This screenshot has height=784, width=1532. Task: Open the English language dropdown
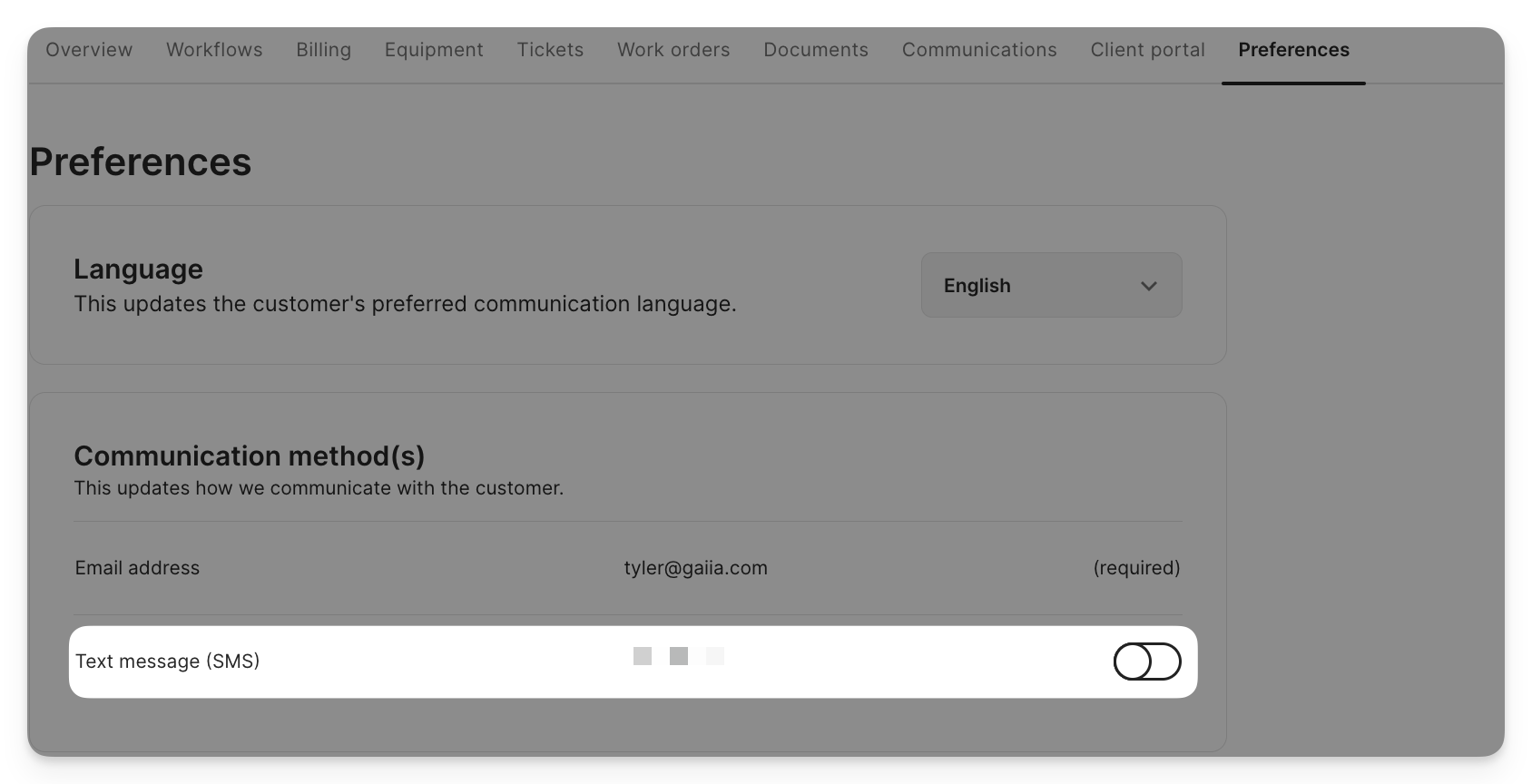coord(1050,285)
